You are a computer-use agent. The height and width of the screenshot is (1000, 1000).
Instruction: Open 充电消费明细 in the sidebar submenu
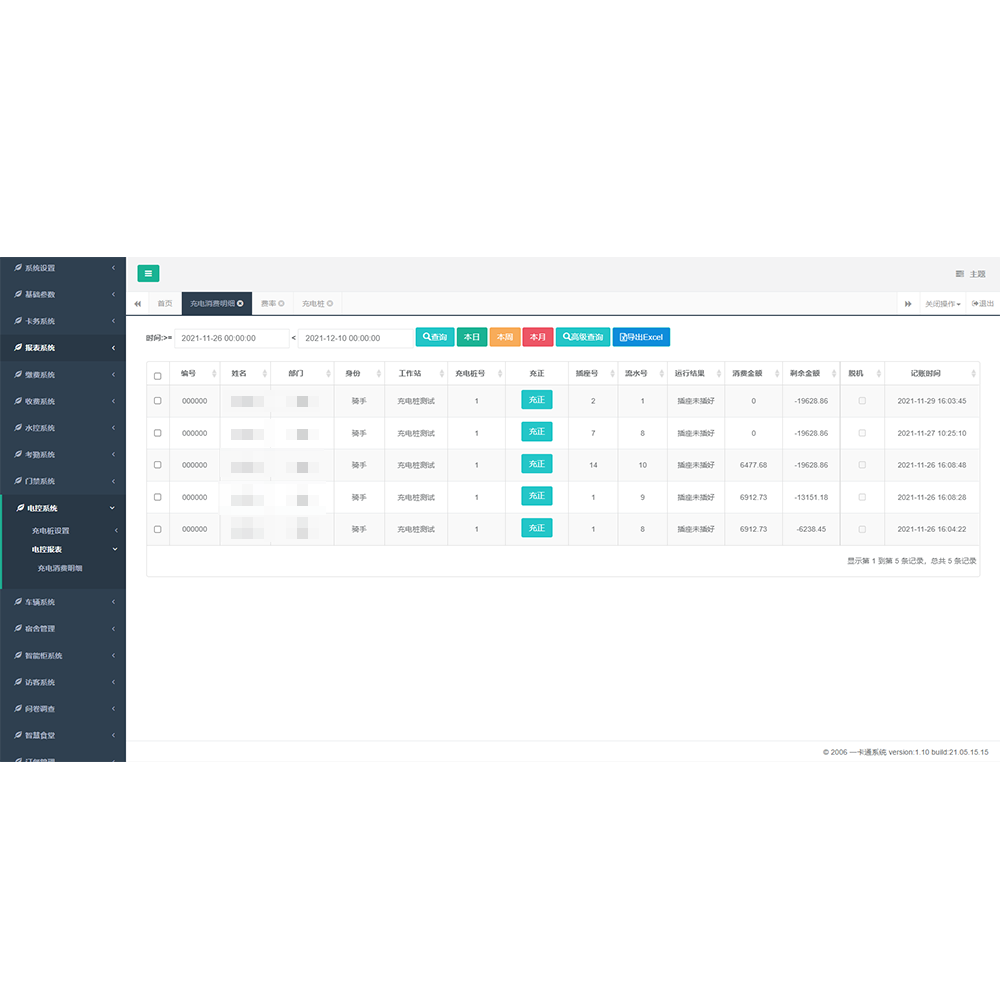[60, 568]
